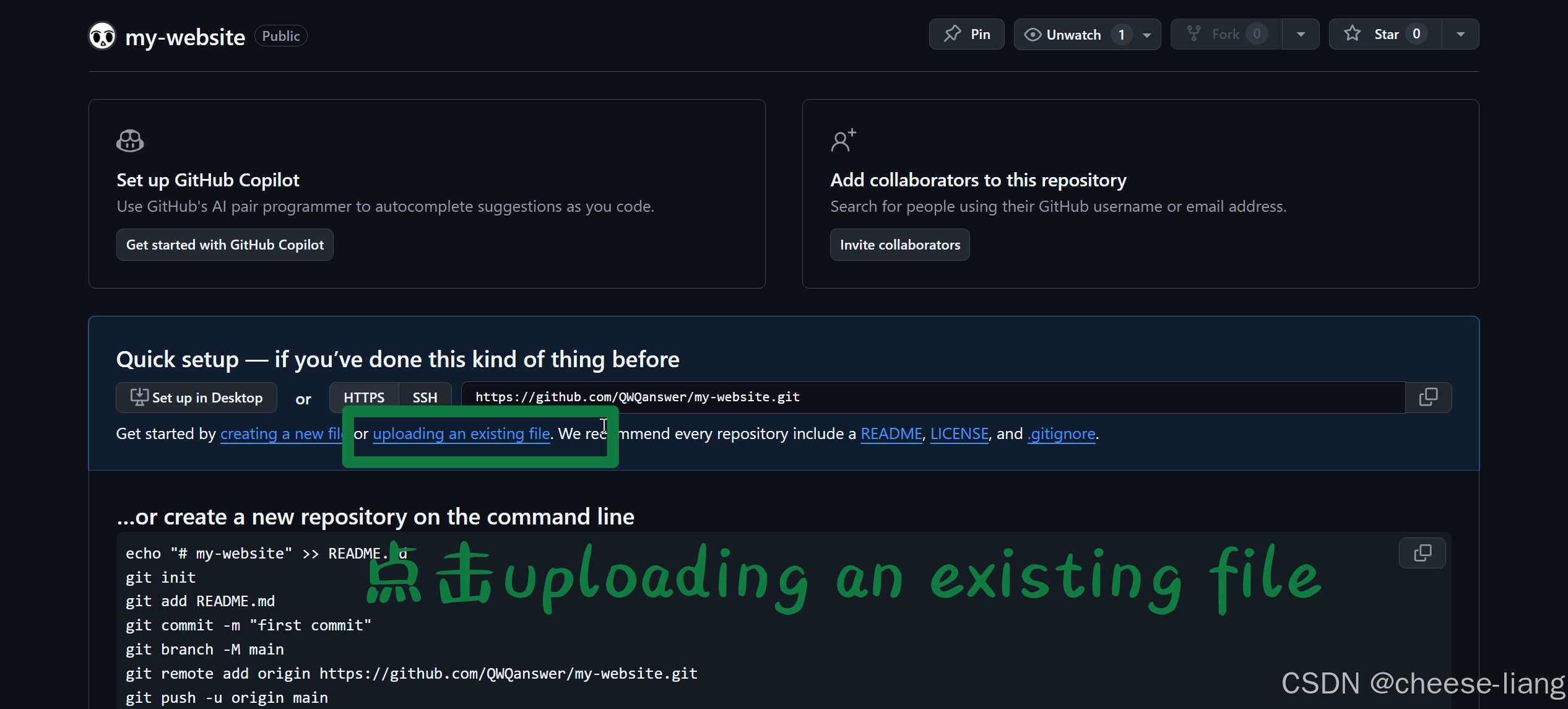Click the my-website repository name
Viewport: 1568px width, 709px height.
click(x=185, y=37)
